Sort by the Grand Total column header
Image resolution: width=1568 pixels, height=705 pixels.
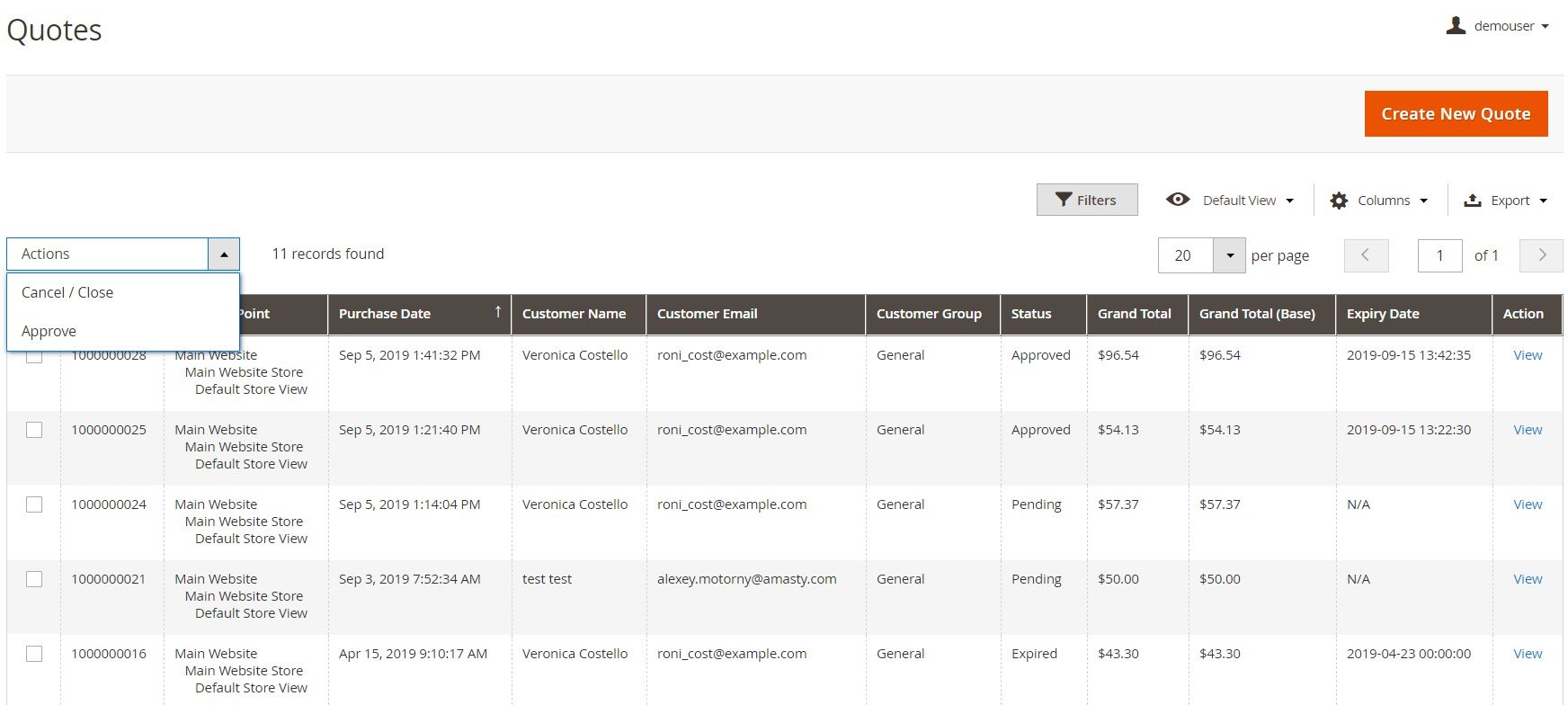[x=1136, y=314]
